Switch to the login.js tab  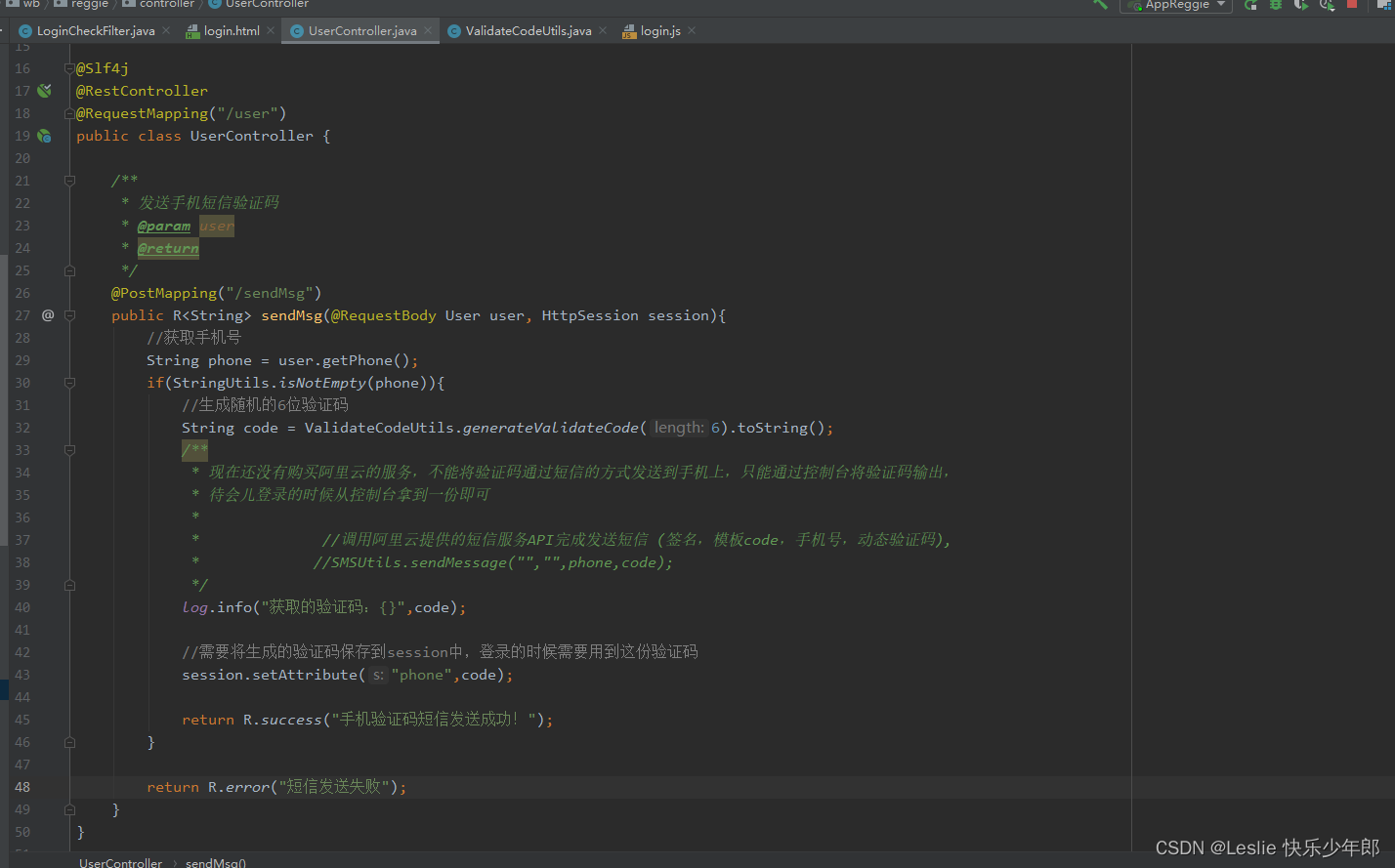pyautogui.click(x=659, y=31)
